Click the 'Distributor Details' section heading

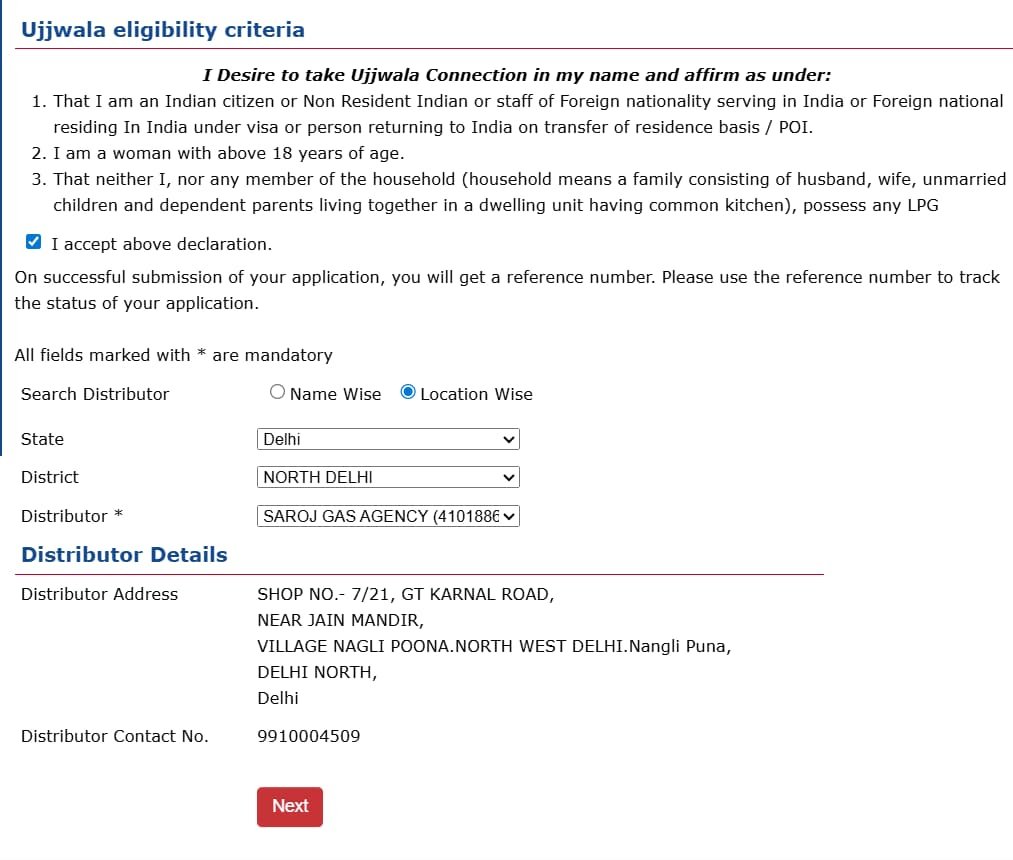(x=124, y=555)
